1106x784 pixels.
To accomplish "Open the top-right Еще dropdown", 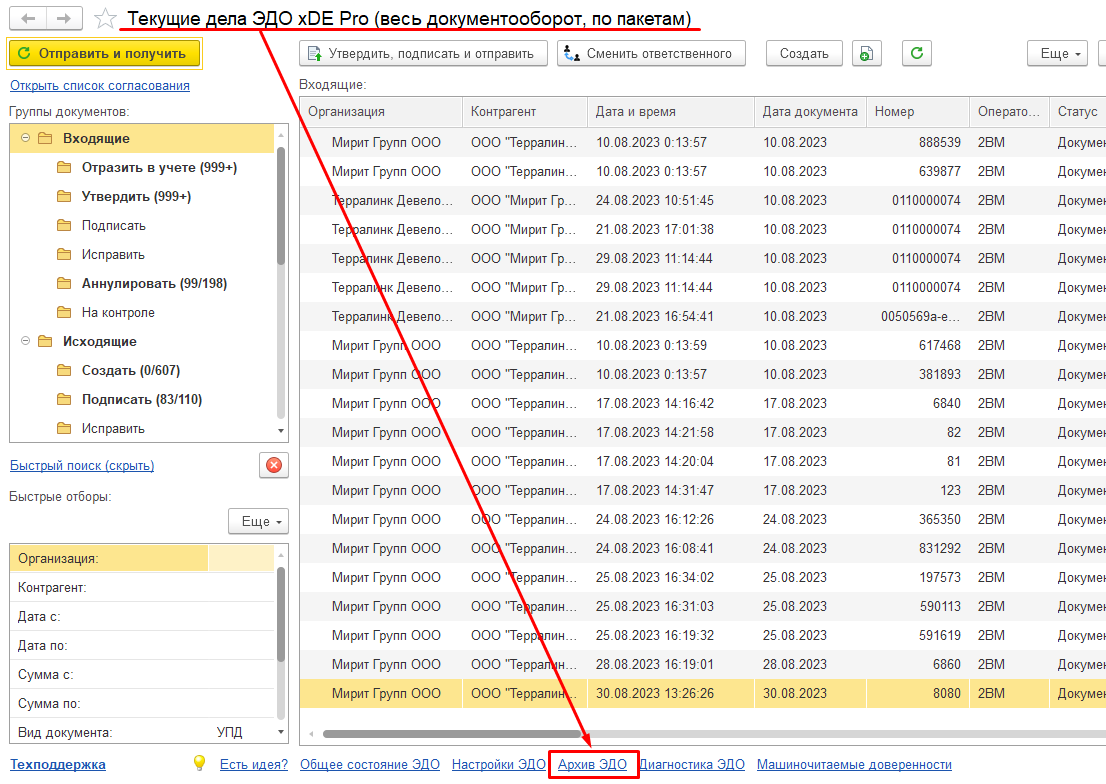I will 1057,54.
